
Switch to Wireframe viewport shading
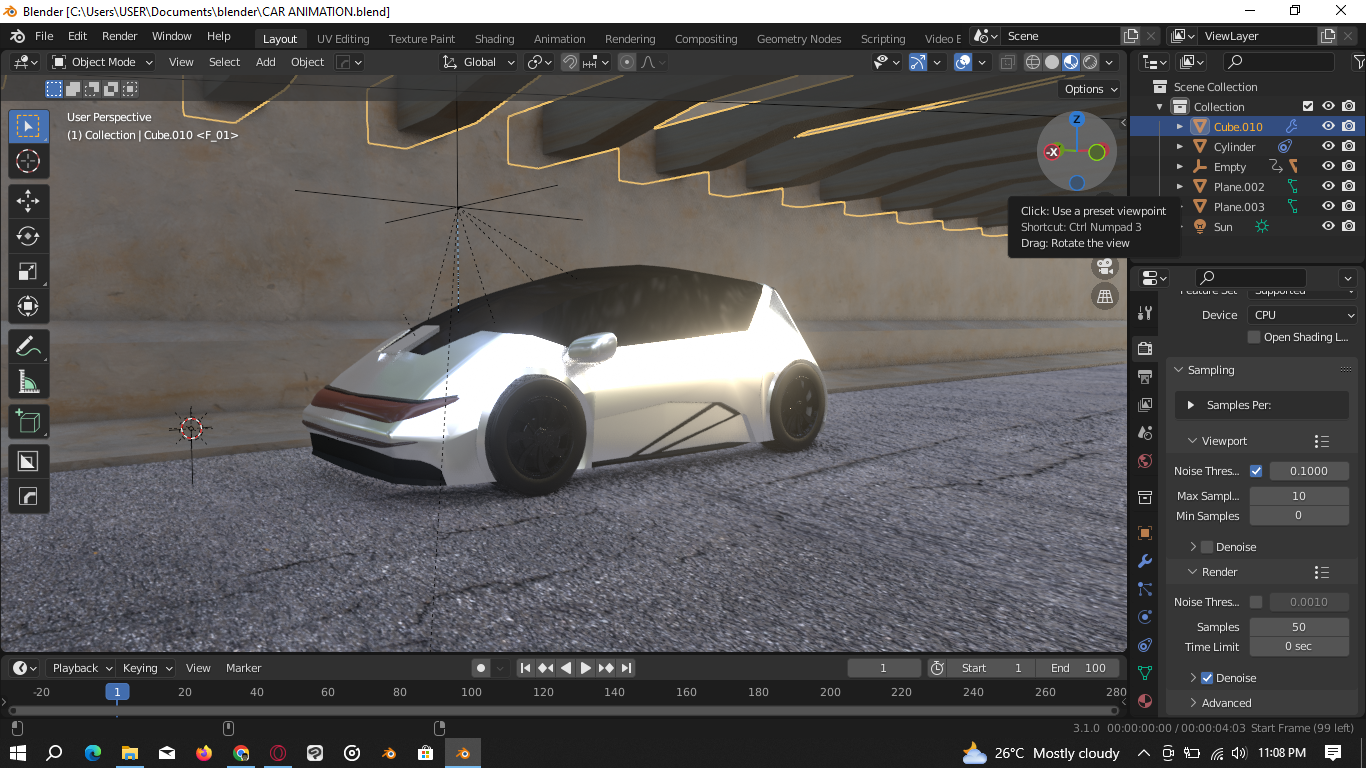[1033, 62]
